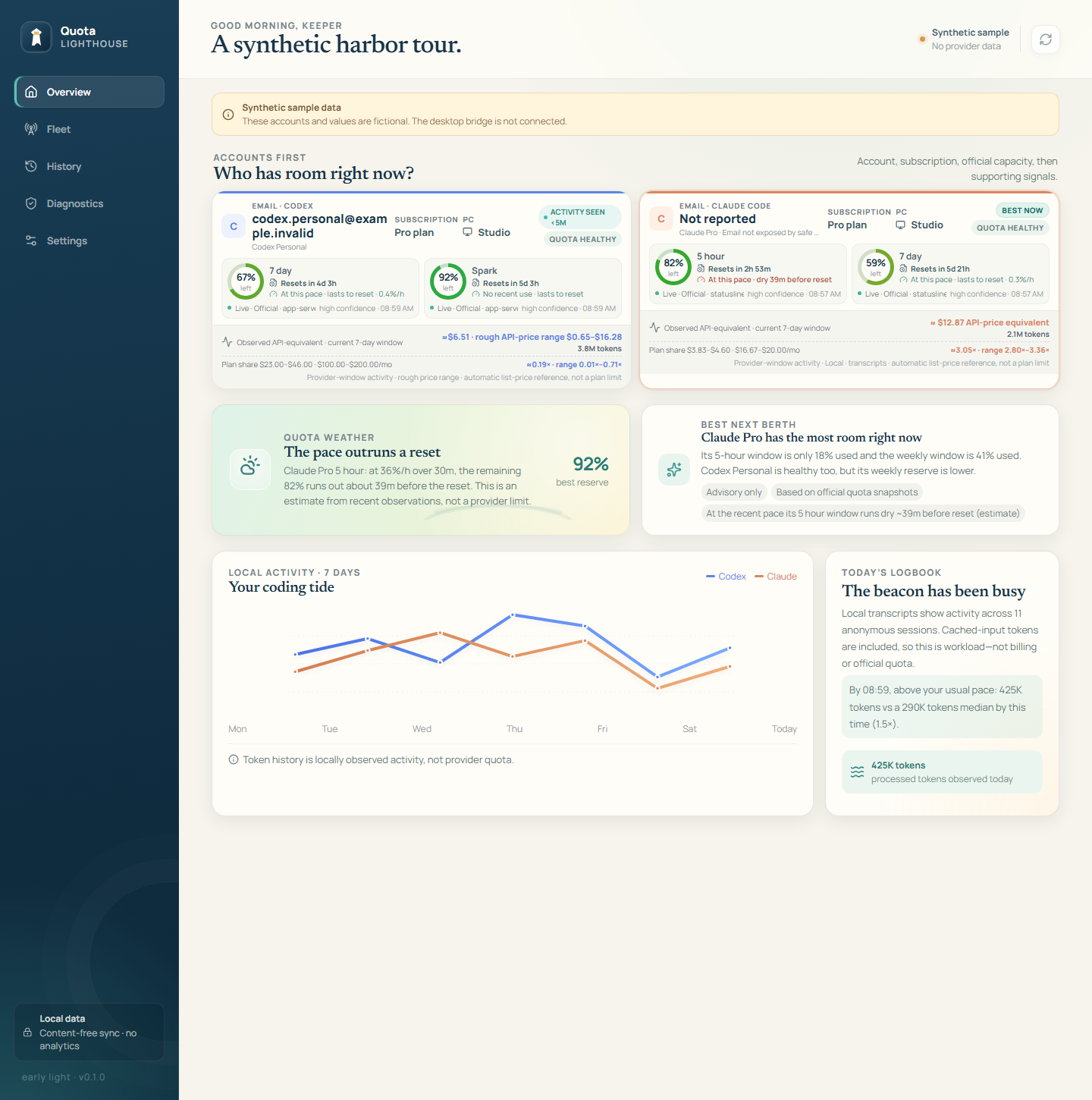Click the 92% best reserve value
The height and width of the screenshot is (1100, 1092).
pyautogui.click(x=591, y=464)
